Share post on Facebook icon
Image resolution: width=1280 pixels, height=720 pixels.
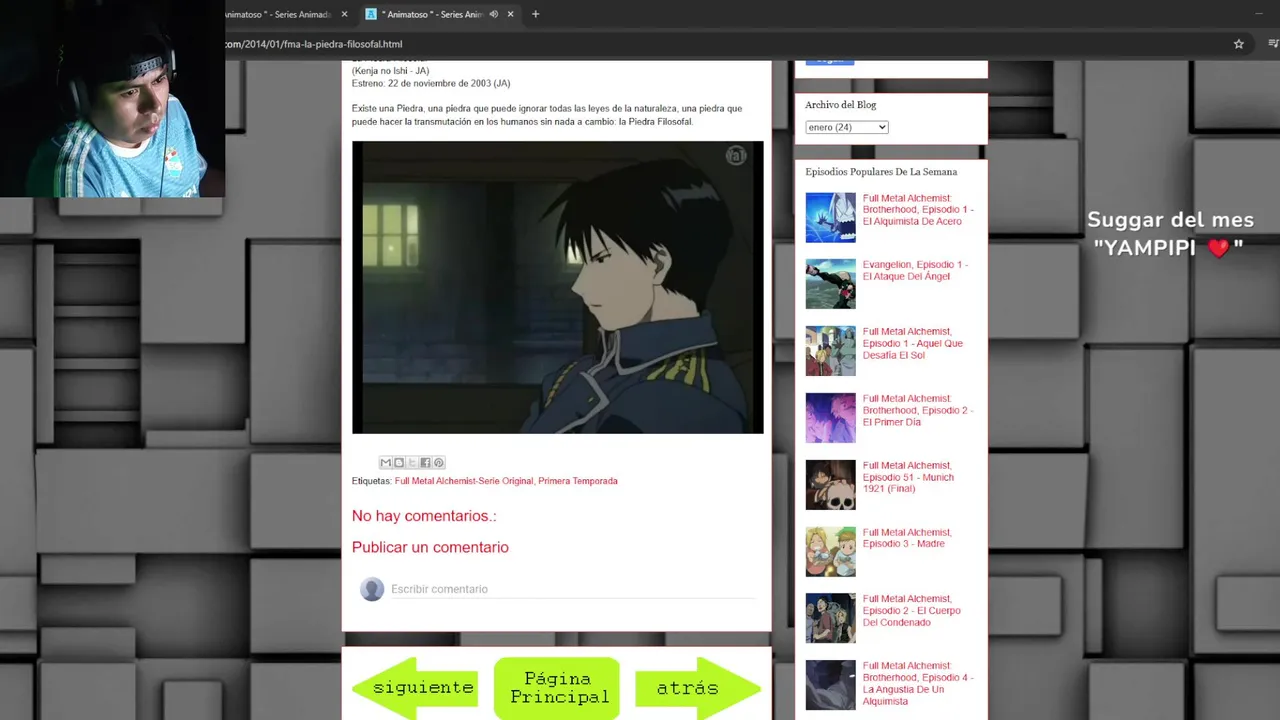pos(425,463)
